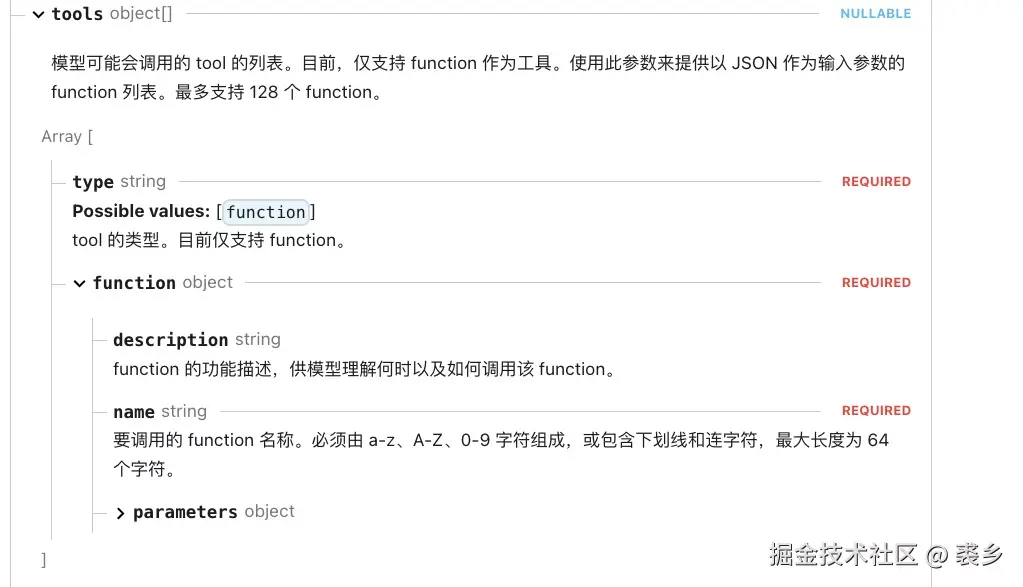Click the NULLABLE badge beside tools
1023x587 pixels.
click(875, 14)
